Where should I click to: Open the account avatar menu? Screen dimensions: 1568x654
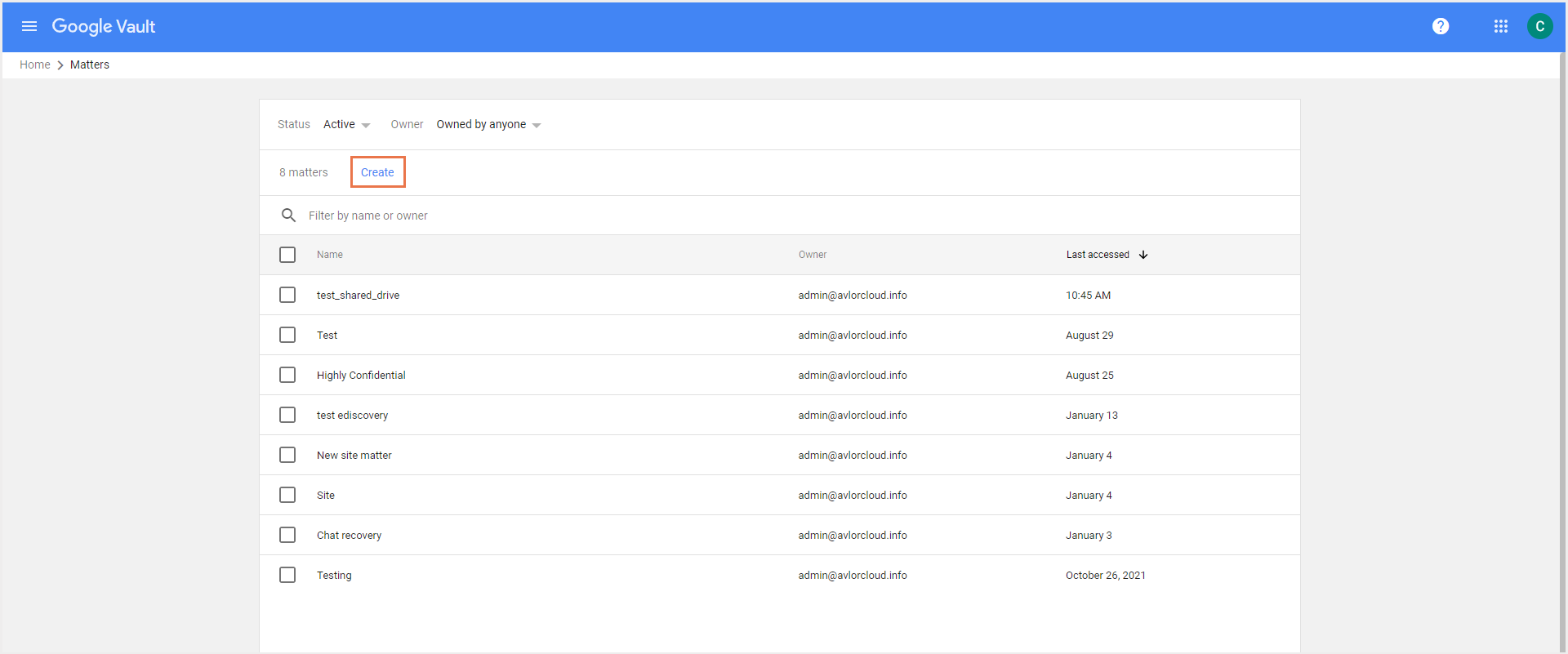tap(1539, 26)
